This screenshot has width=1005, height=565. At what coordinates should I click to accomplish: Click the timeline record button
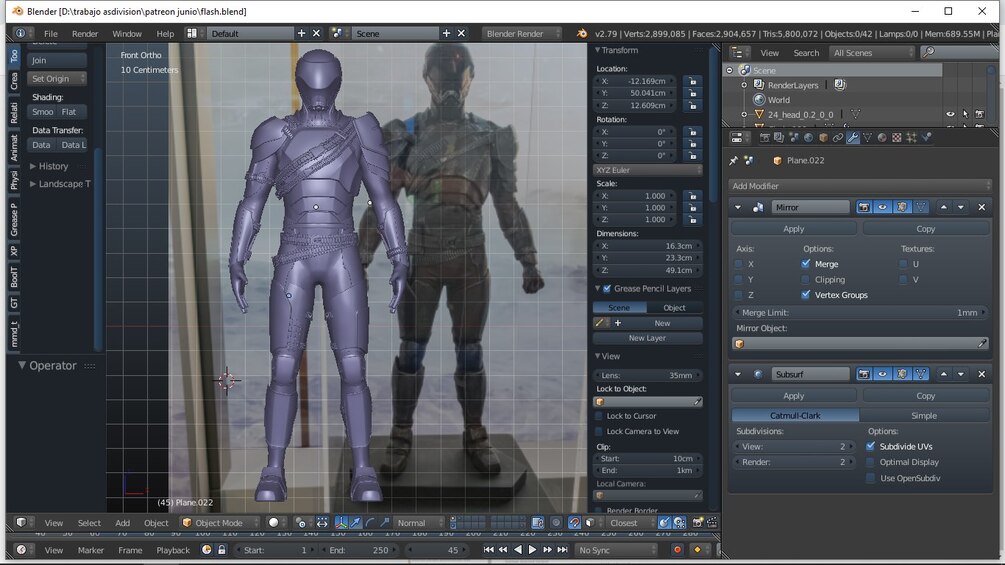[677, 550]
